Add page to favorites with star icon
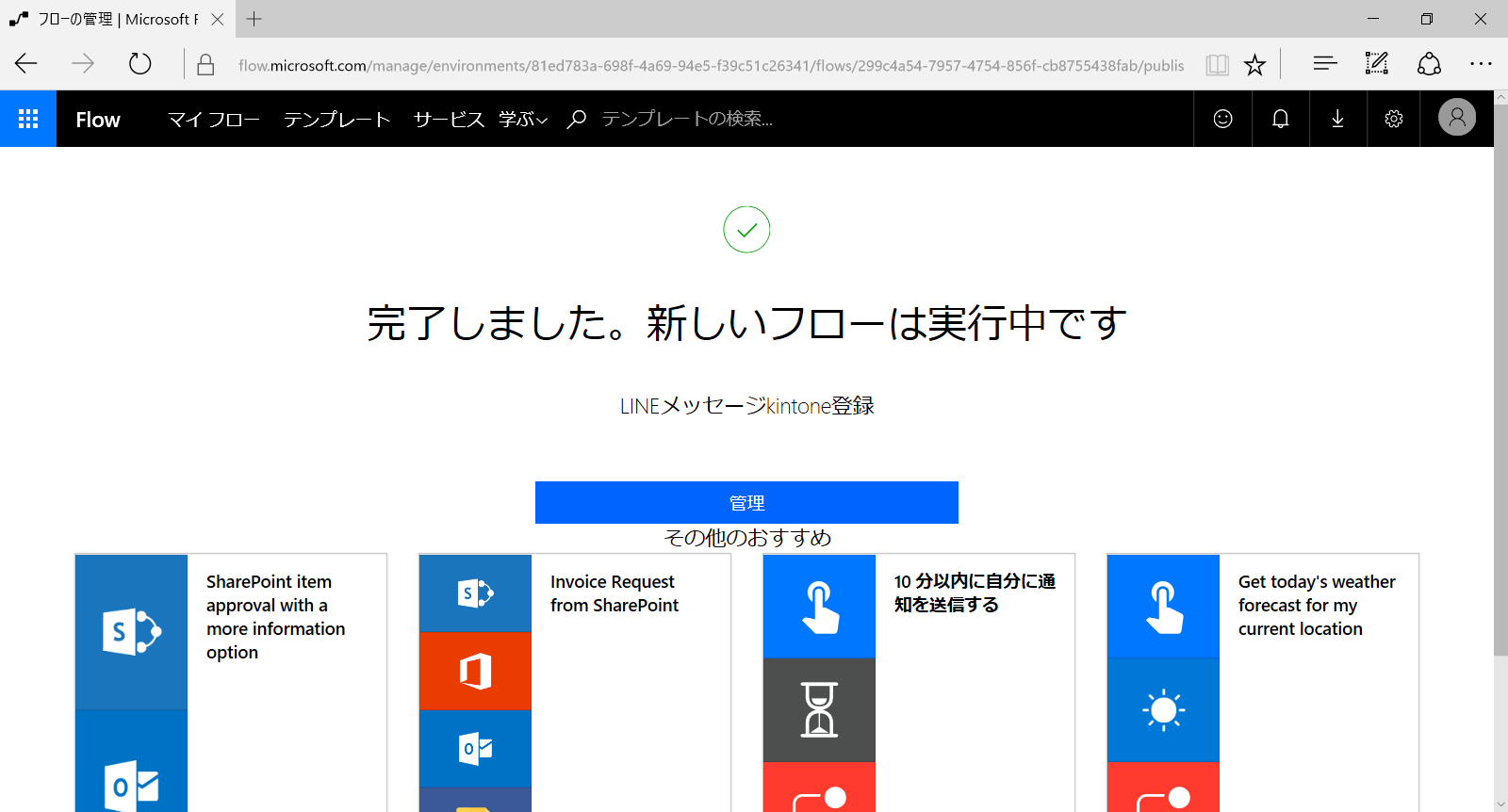The height and width of the screenshot is (812, 1508). pos(1254,64)
